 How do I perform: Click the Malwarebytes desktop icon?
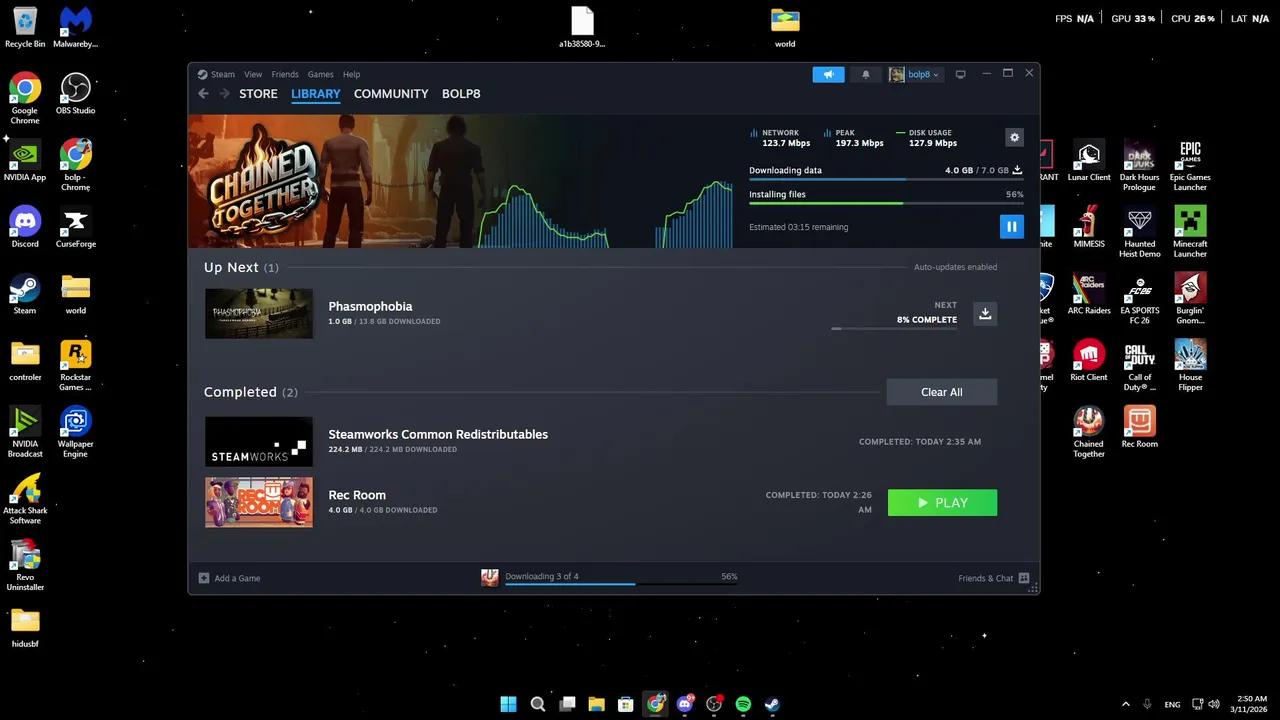click(x=75, y=28)
